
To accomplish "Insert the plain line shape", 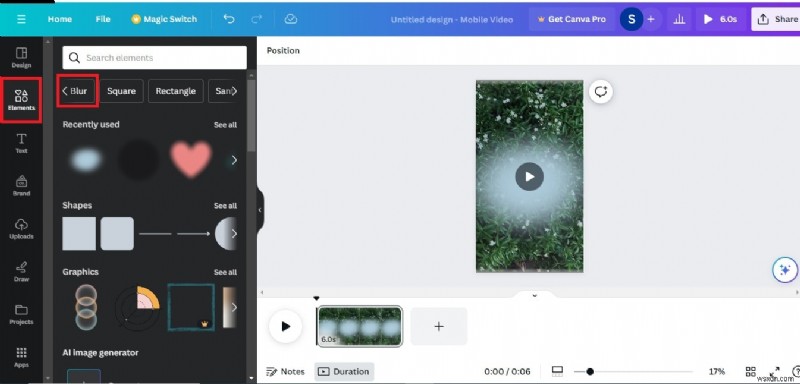I will pyautogui.click(x=155, y=234).
